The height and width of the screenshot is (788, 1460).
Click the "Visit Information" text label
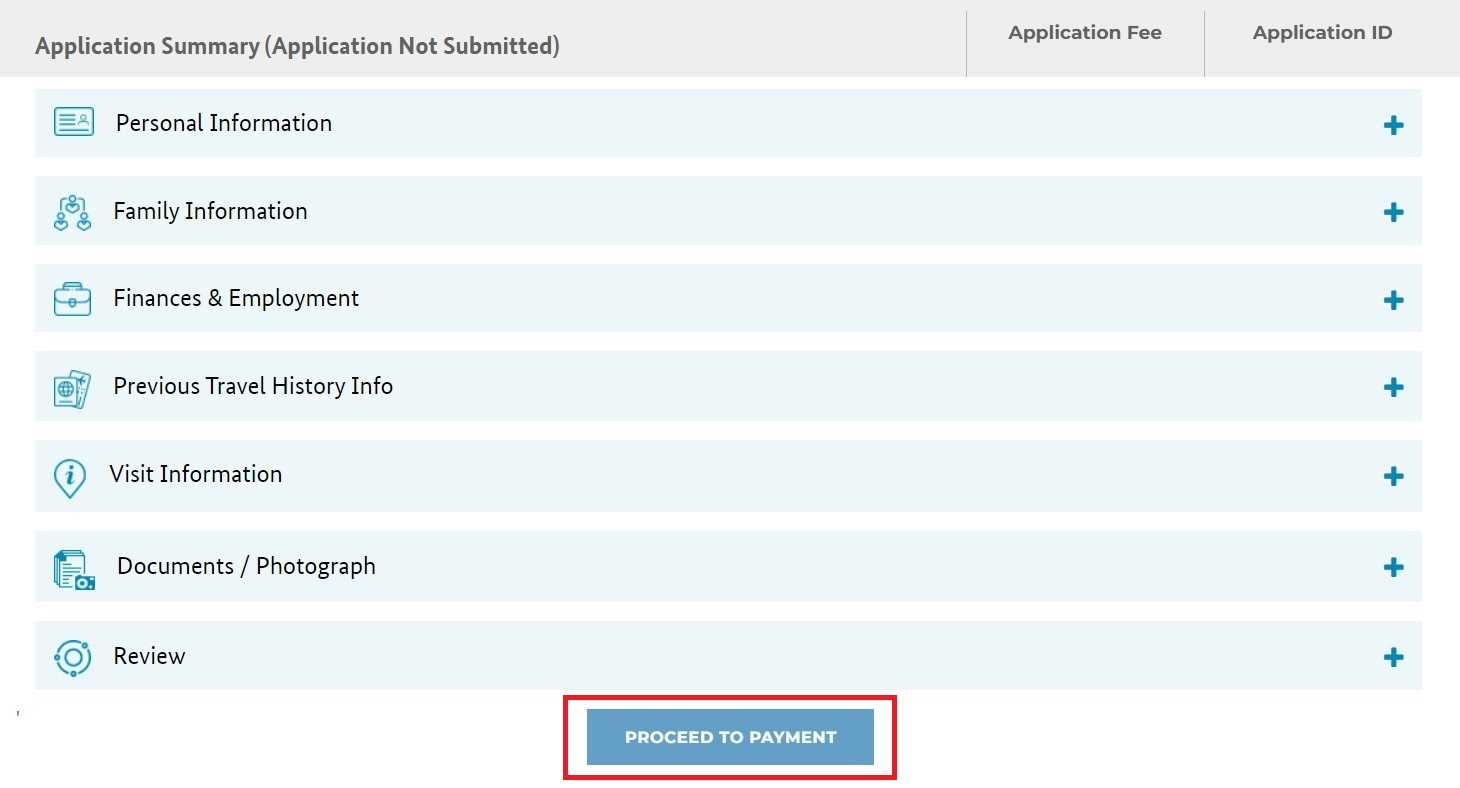tap(196, 474)
